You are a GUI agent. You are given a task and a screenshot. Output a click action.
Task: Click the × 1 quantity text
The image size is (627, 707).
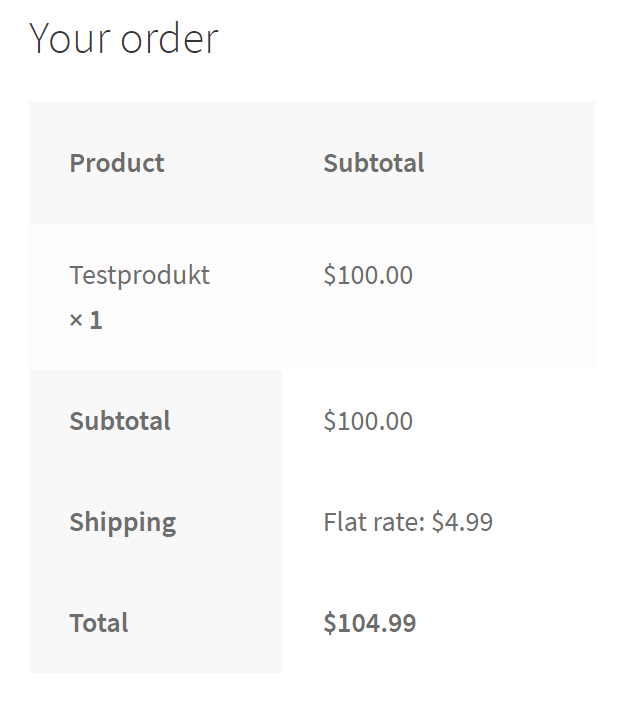tap(86, 320)
